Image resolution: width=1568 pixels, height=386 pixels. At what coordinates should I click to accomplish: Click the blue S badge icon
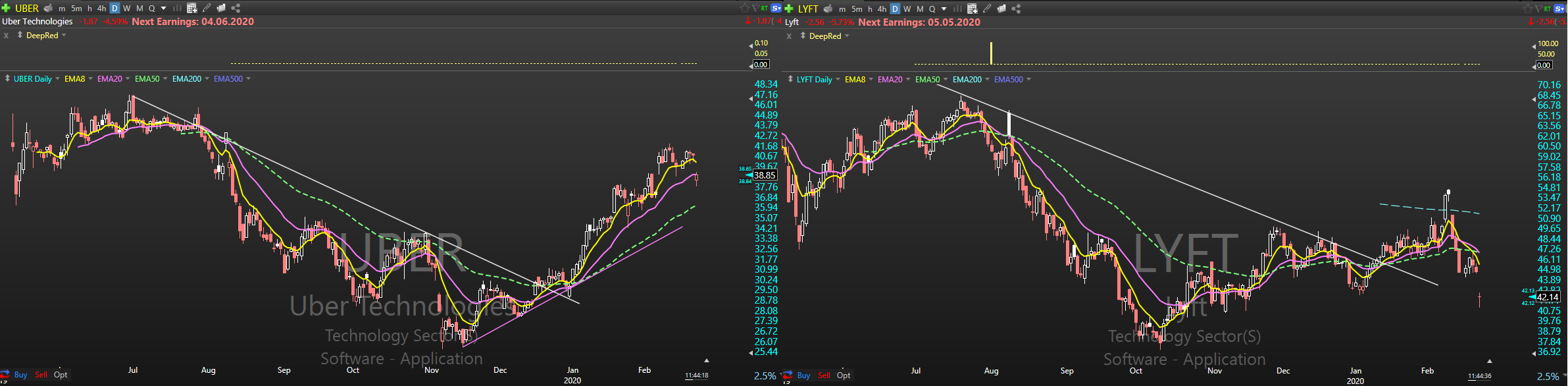point(776,9)
